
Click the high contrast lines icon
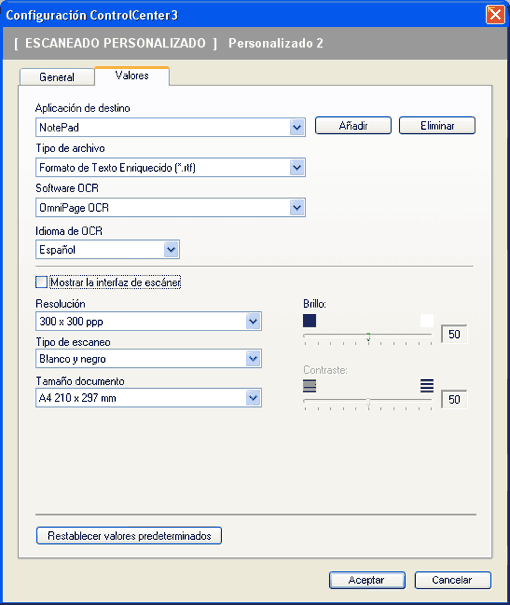point(427,386)
